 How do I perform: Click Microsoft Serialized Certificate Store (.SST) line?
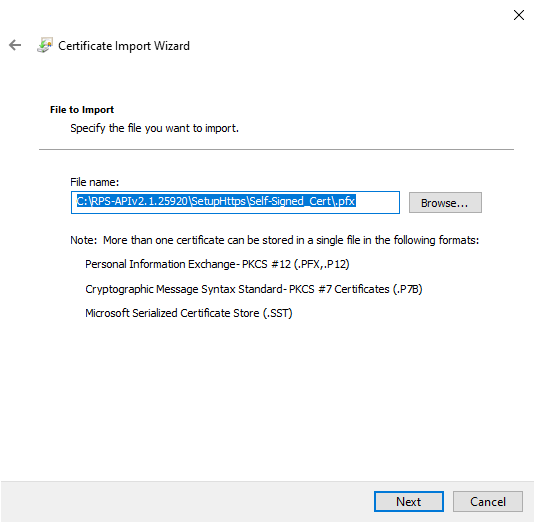coord(189,313)
